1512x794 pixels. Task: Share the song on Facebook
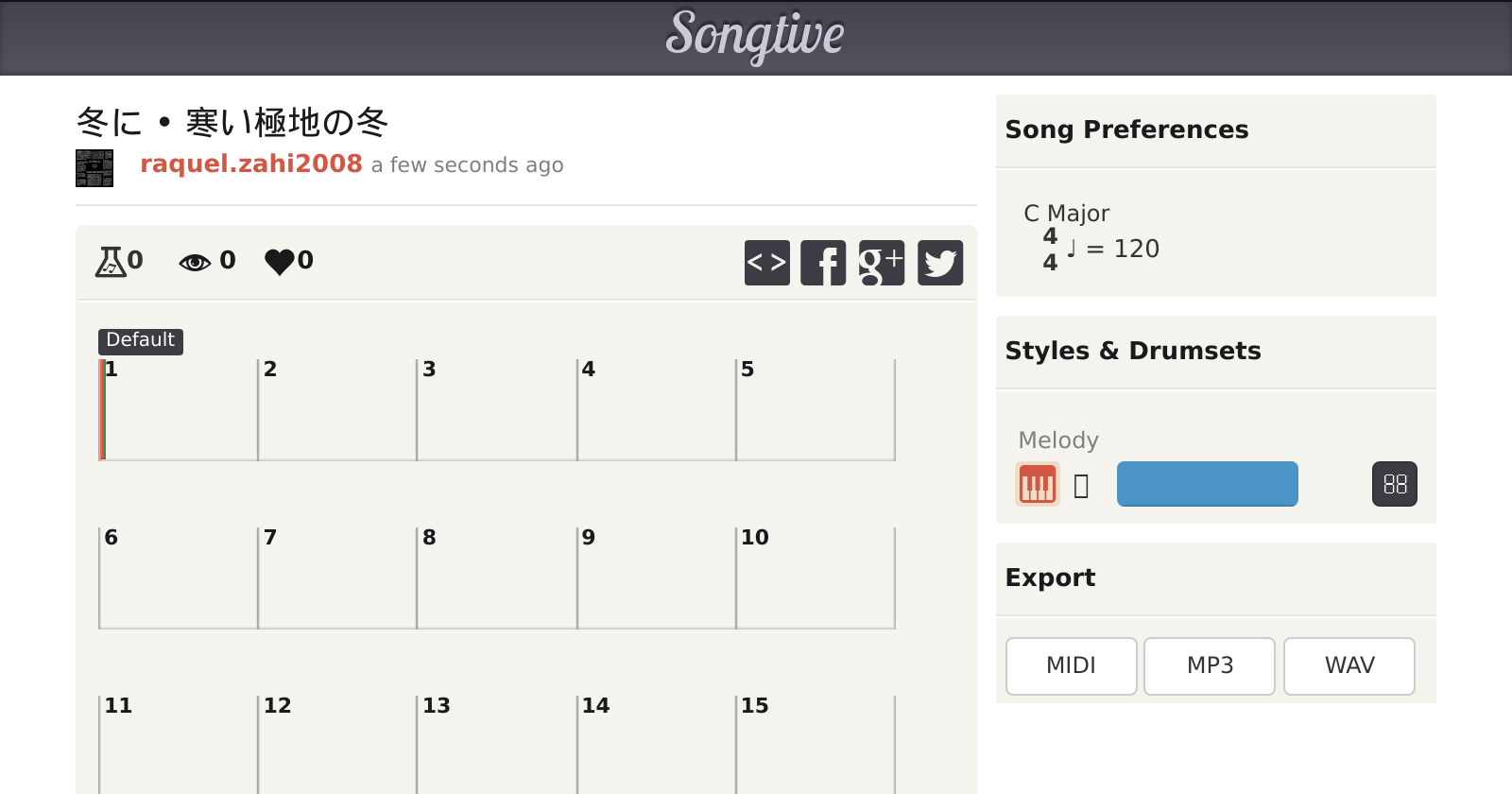[x=823, y=263]
